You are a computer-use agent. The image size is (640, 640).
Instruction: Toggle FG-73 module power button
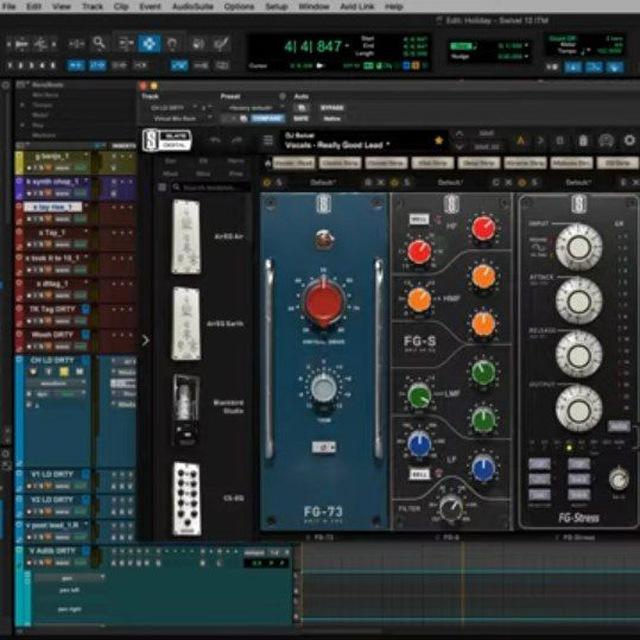point(267,182)
